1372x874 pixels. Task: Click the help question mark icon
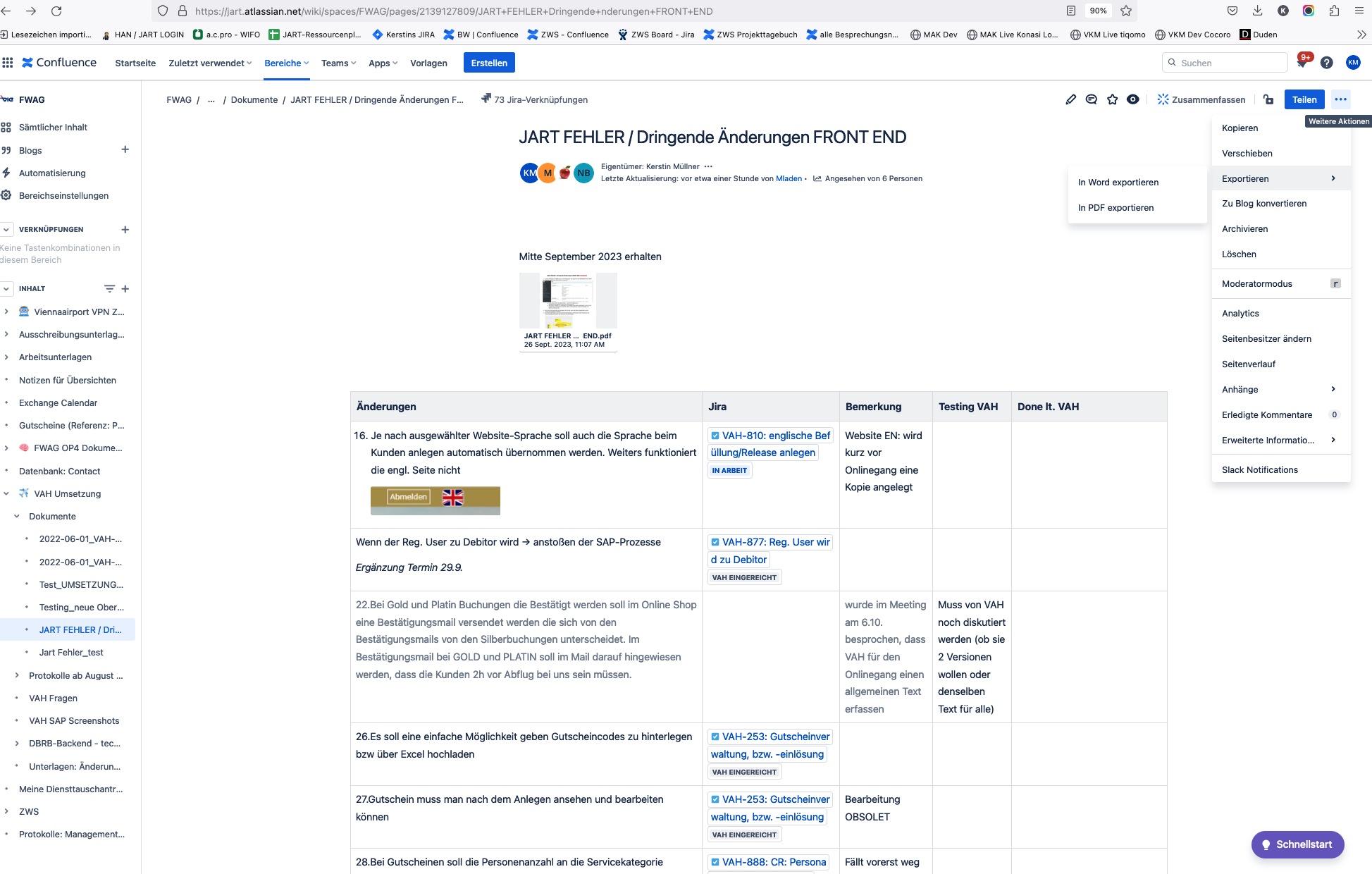[1326, 63]
